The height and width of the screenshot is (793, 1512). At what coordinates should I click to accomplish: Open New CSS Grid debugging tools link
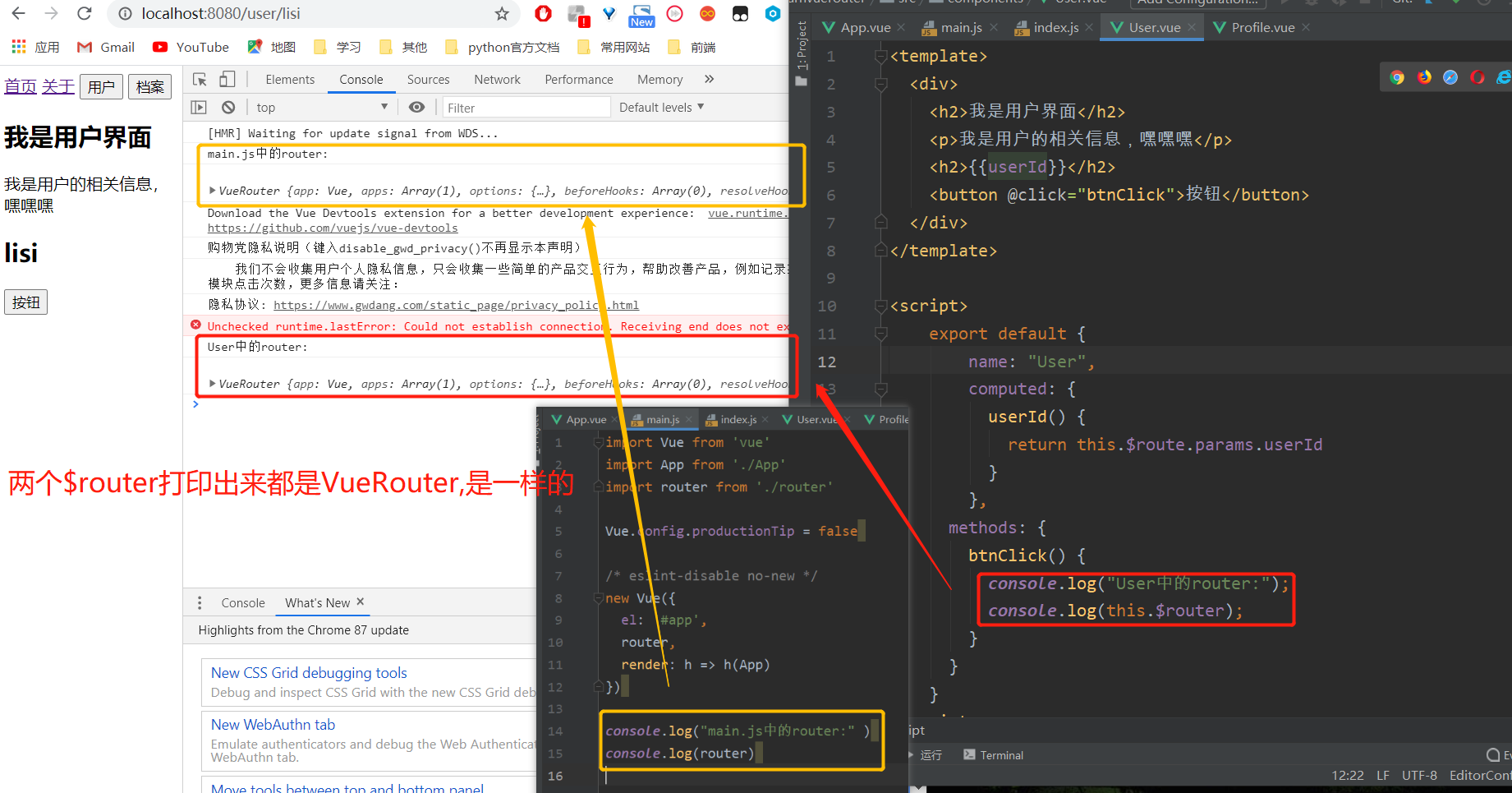(x=309, y=672)
